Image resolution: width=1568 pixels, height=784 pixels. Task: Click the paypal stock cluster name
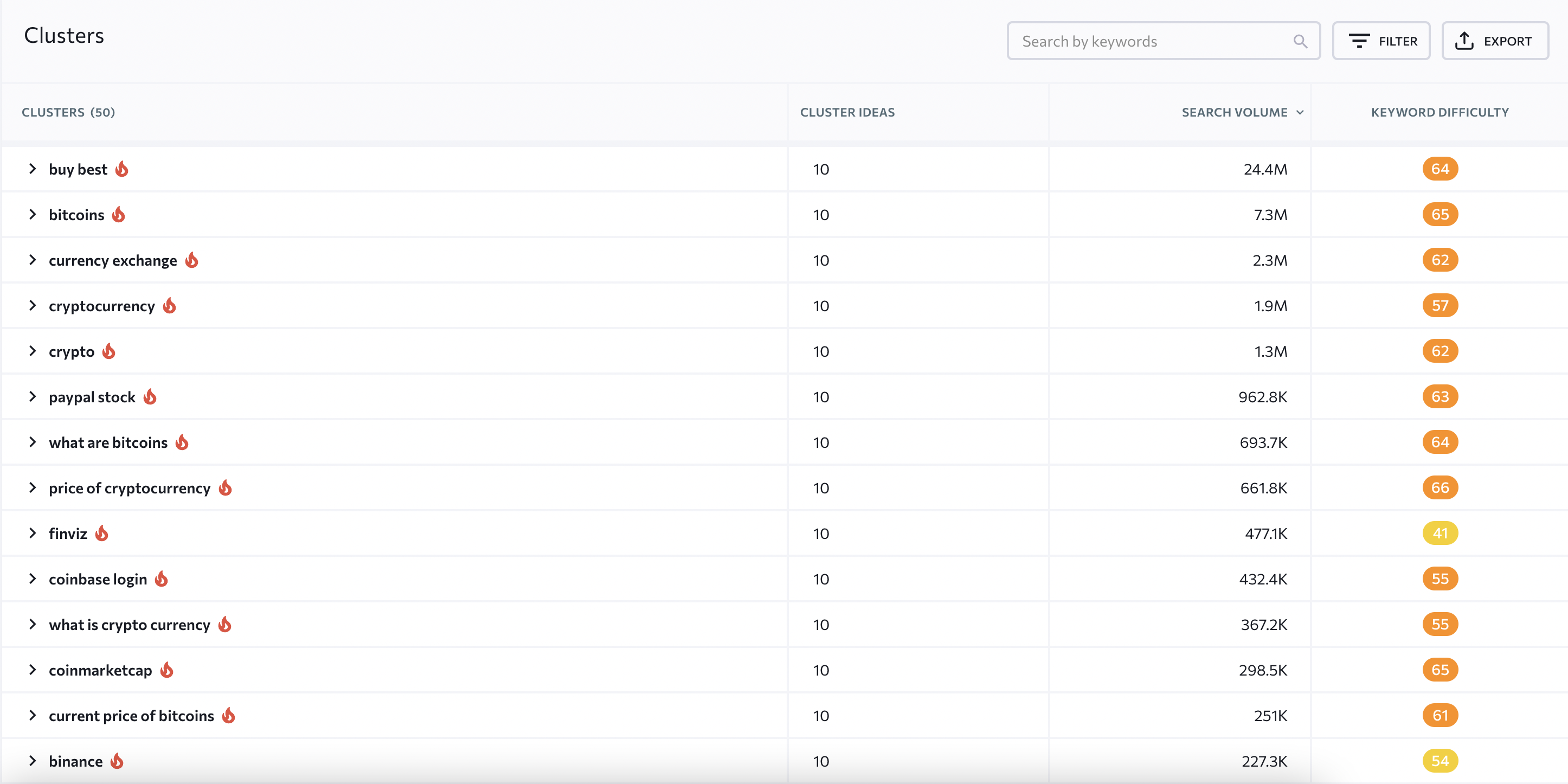tap(92, 397)
